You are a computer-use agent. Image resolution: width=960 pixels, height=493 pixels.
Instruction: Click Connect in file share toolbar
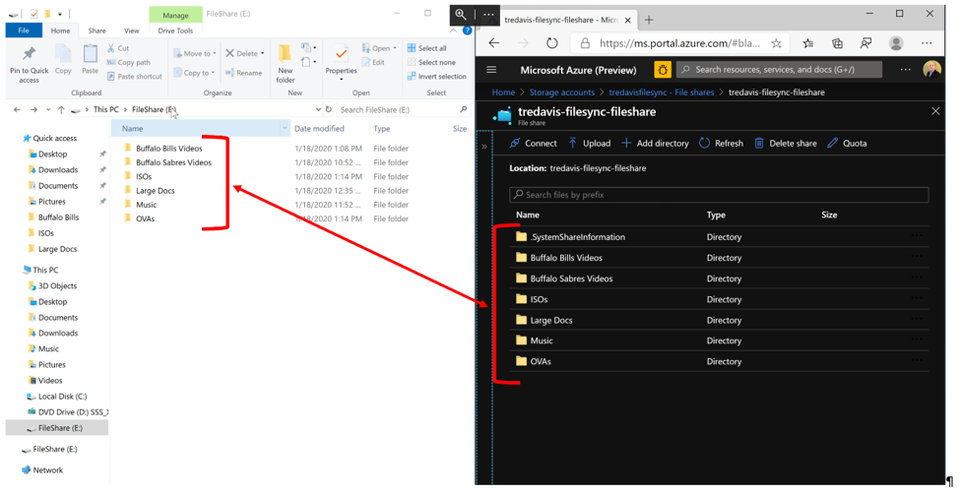pos(533,143)
